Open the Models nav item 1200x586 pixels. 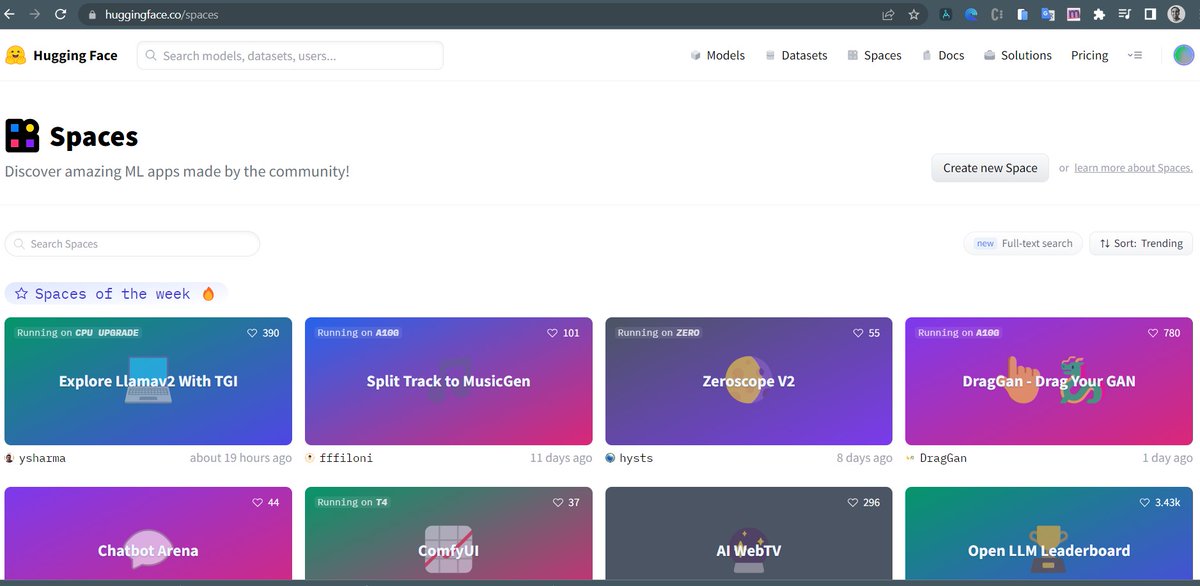[x=717, y=55]
